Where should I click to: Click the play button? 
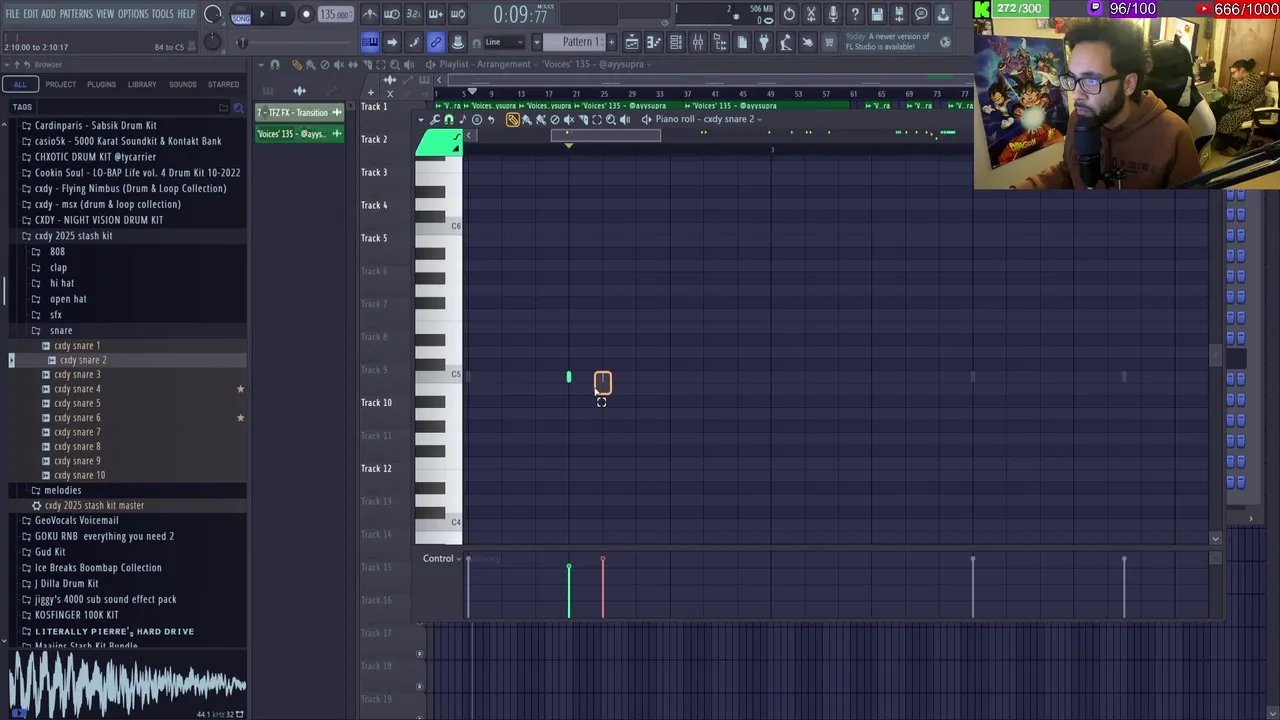[x=262, y=14]
